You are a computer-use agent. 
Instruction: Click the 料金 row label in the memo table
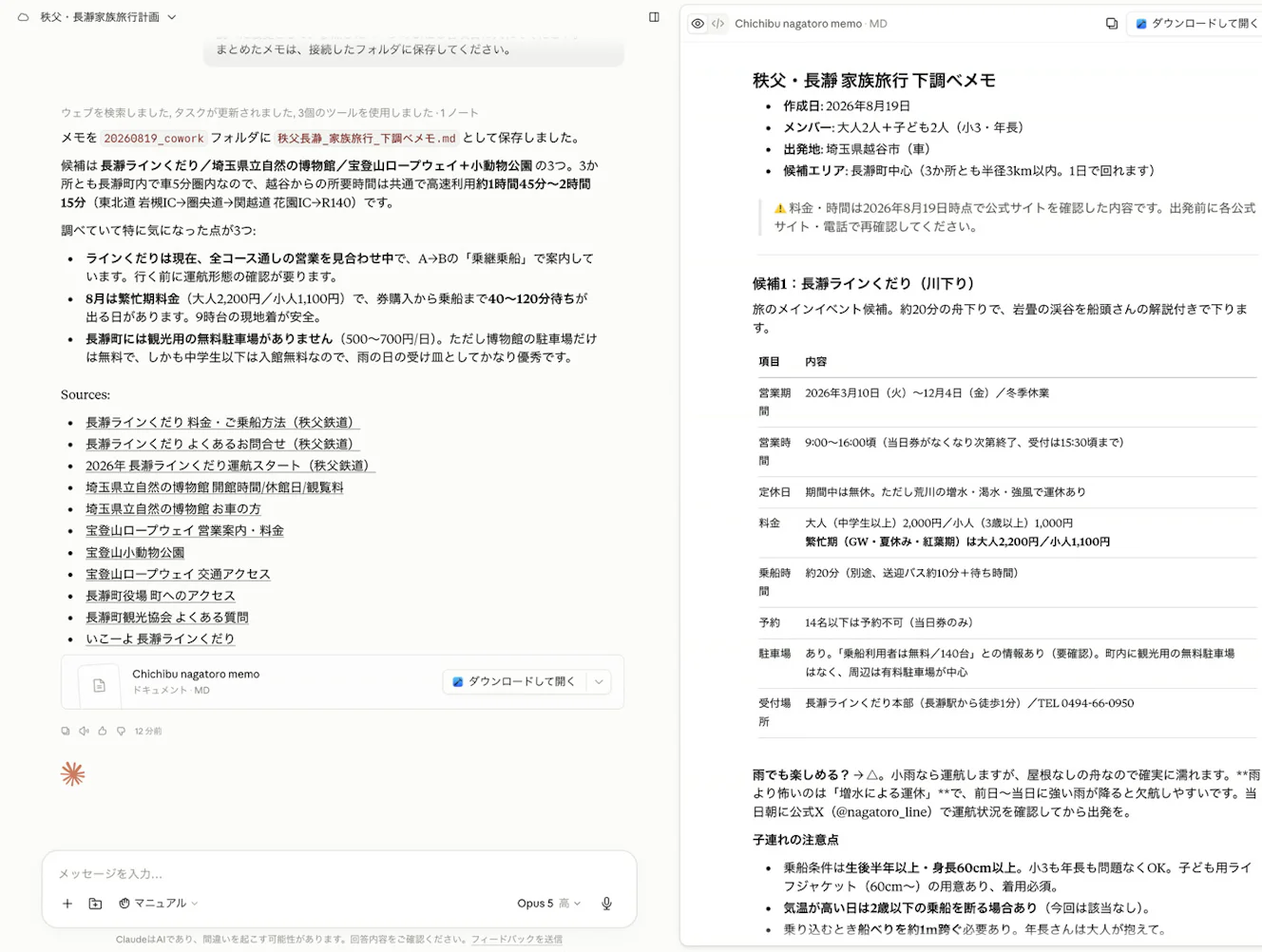[770, 524]
